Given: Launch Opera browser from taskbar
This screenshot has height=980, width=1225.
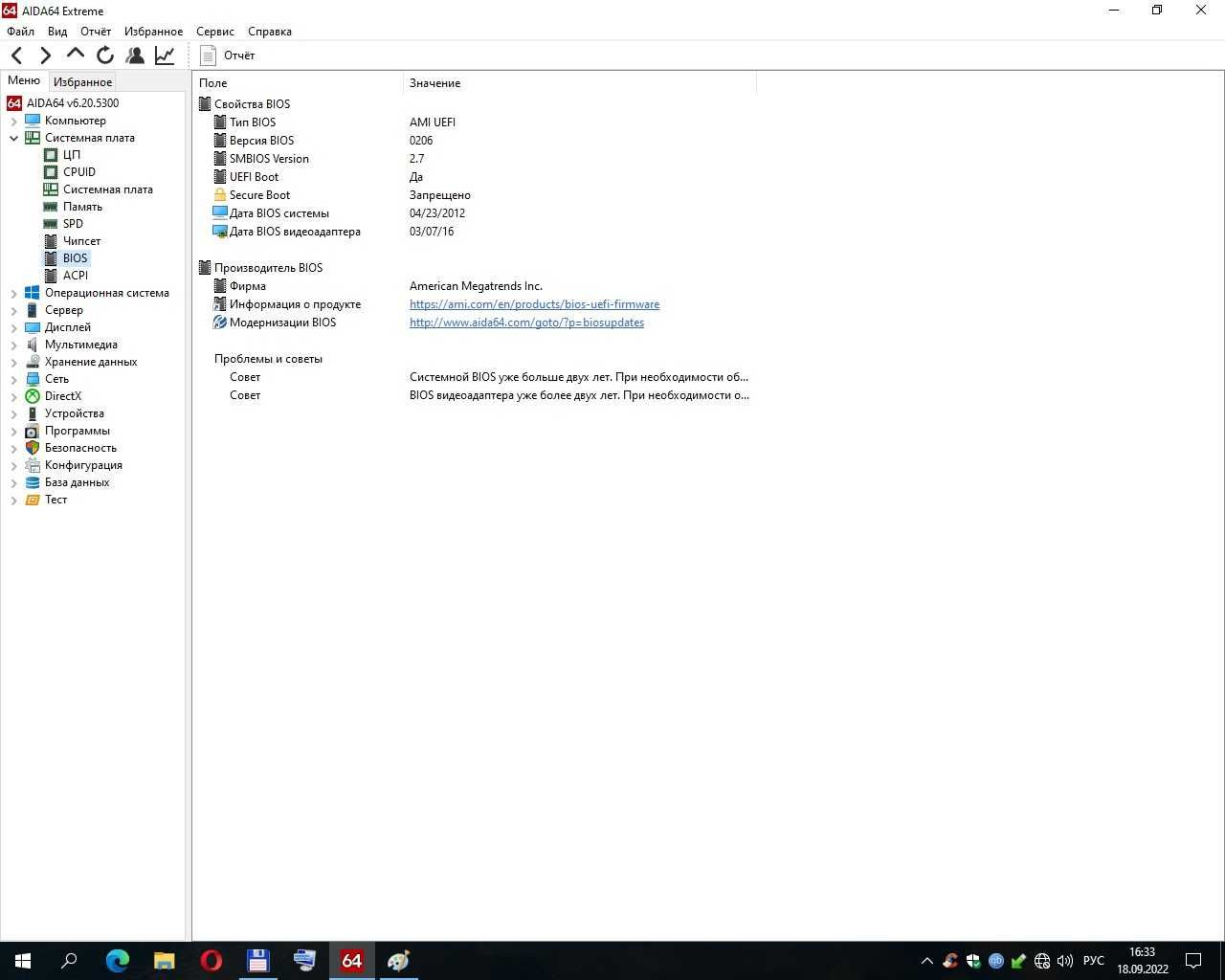Looking at the screenshot, I should (212, 961).
